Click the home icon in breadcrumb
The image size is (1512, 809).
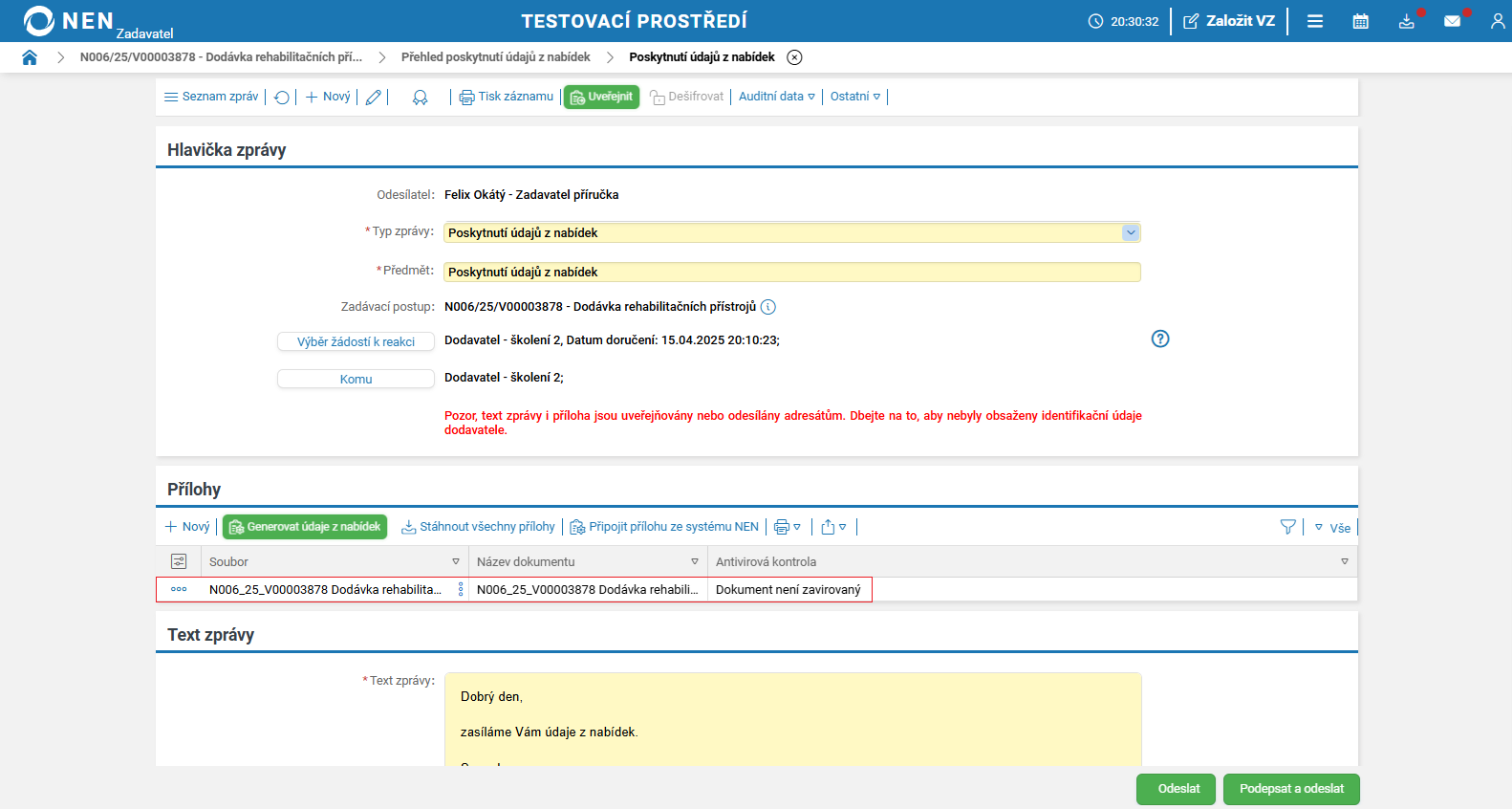click(x=30, y=57)
